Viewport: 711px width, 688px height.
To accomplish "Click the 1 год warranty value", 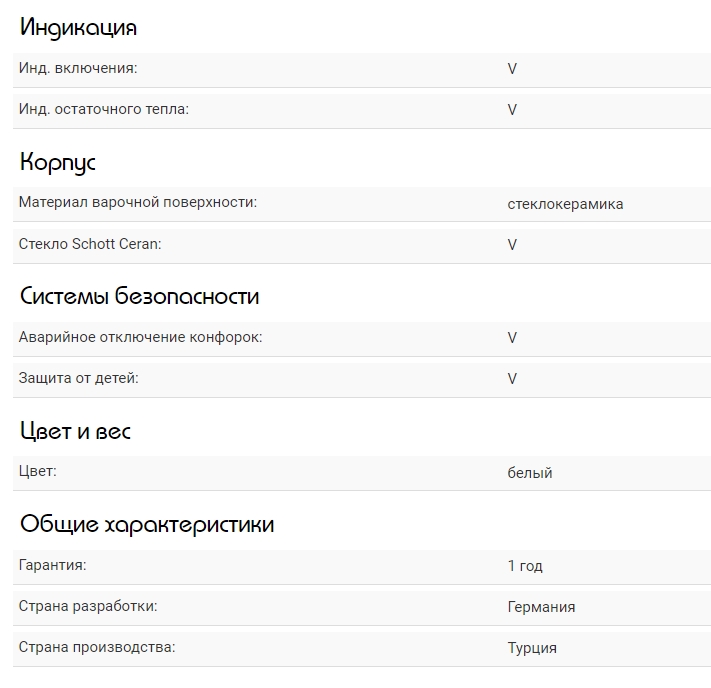I will point(525,566).
